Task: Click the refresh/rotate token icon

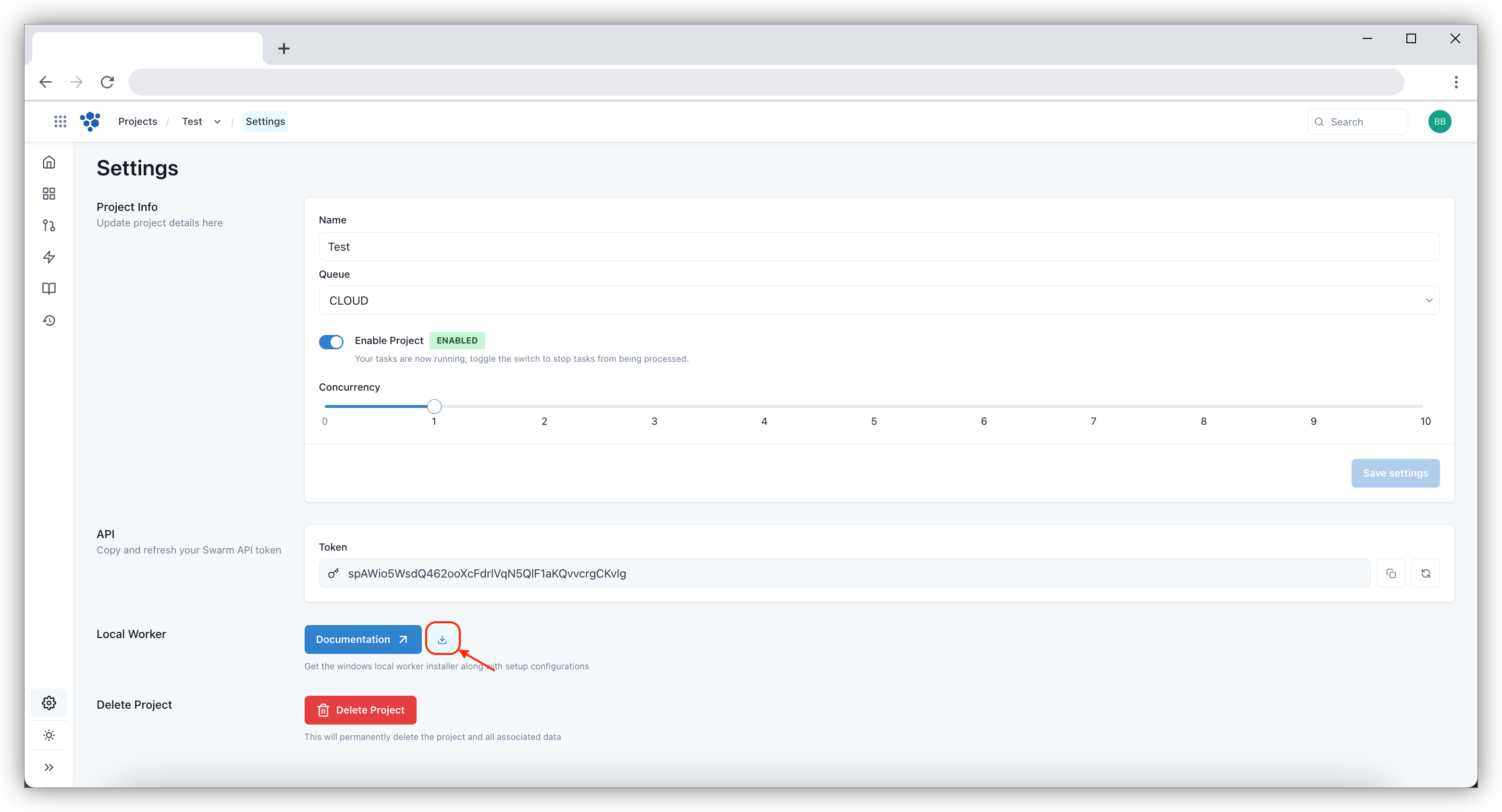Action: coord(1426,573)
